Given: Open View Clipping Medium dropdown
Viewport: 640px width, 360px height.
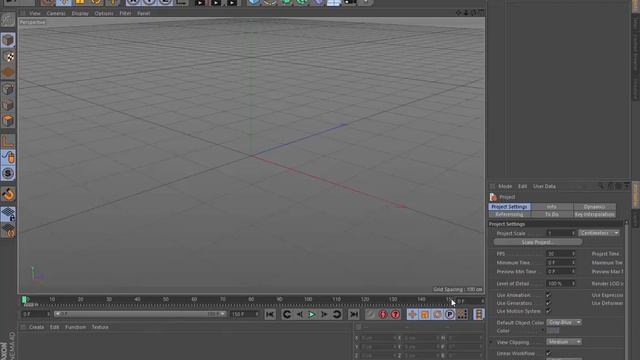Looking at the screenshot, I should [x=564, y=342].
